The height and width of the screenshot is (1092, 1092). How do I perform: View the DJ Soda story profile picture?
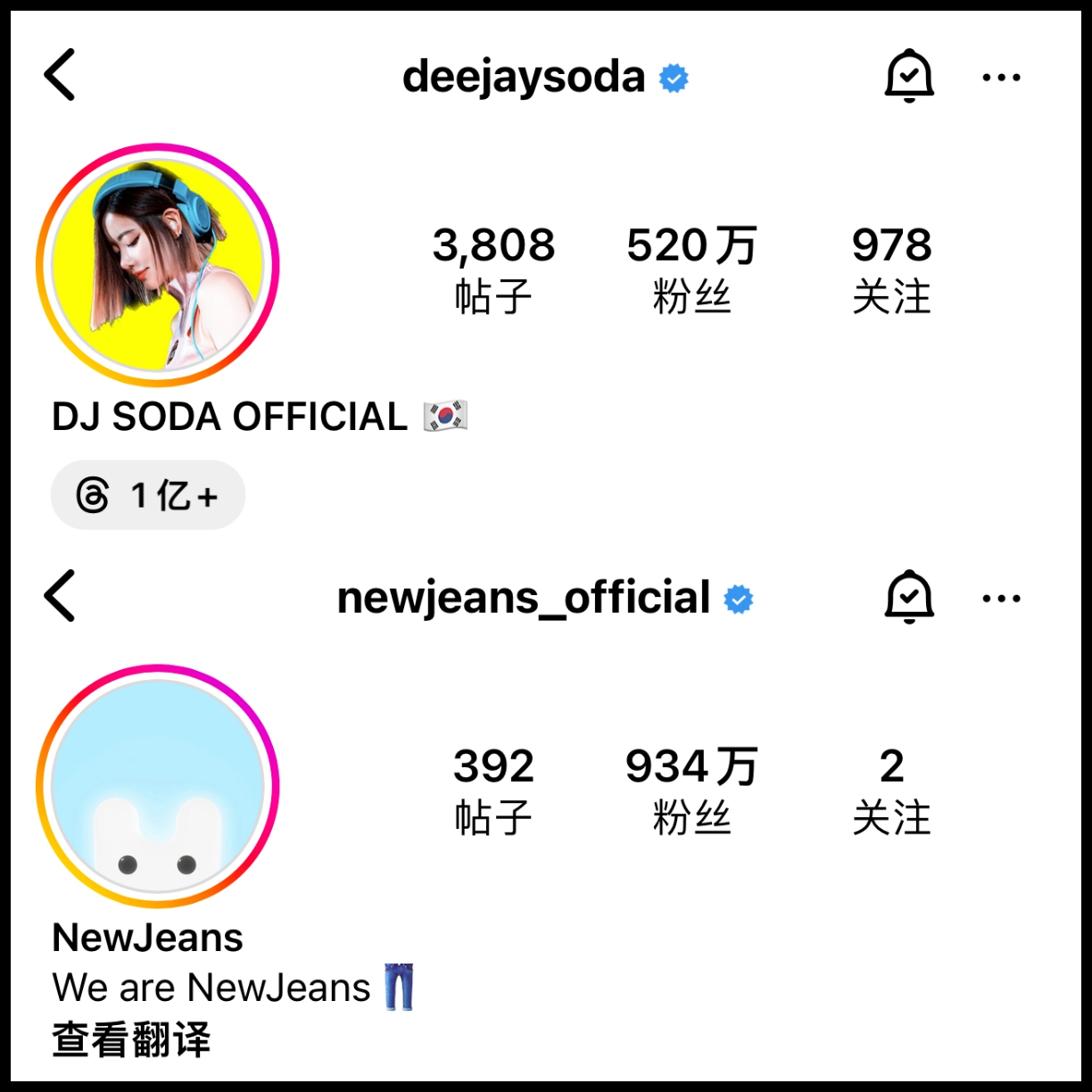pyautogui.click(x=158, y=265)
